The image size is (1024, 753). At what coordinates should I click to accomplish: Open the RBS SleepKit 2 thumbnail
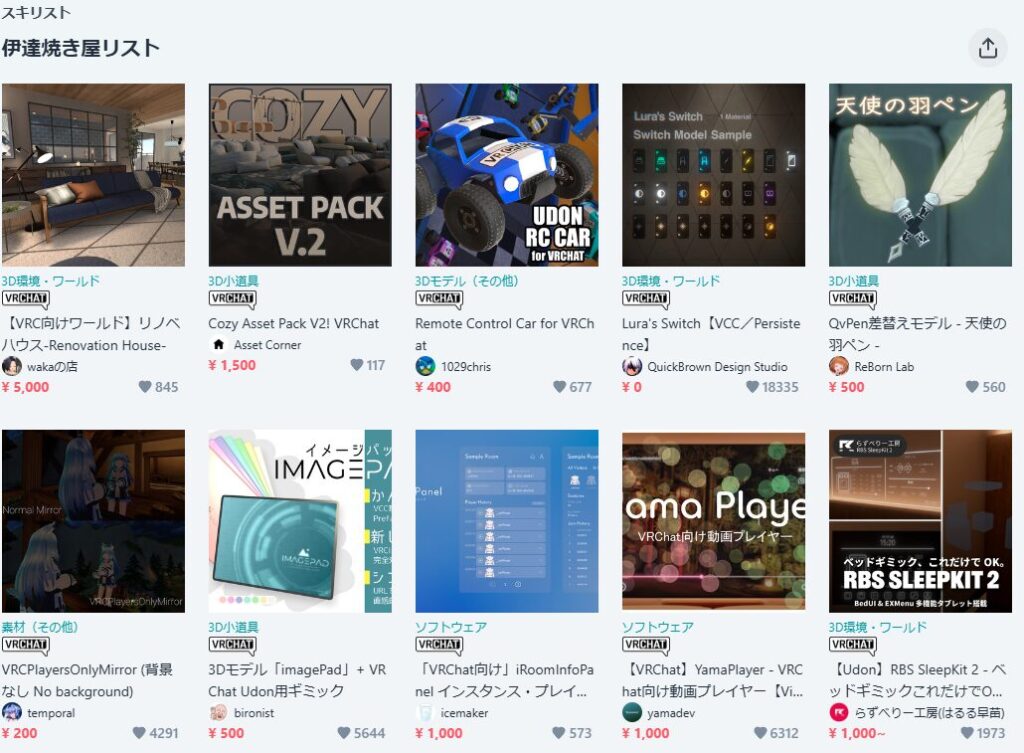click(920, 521)
